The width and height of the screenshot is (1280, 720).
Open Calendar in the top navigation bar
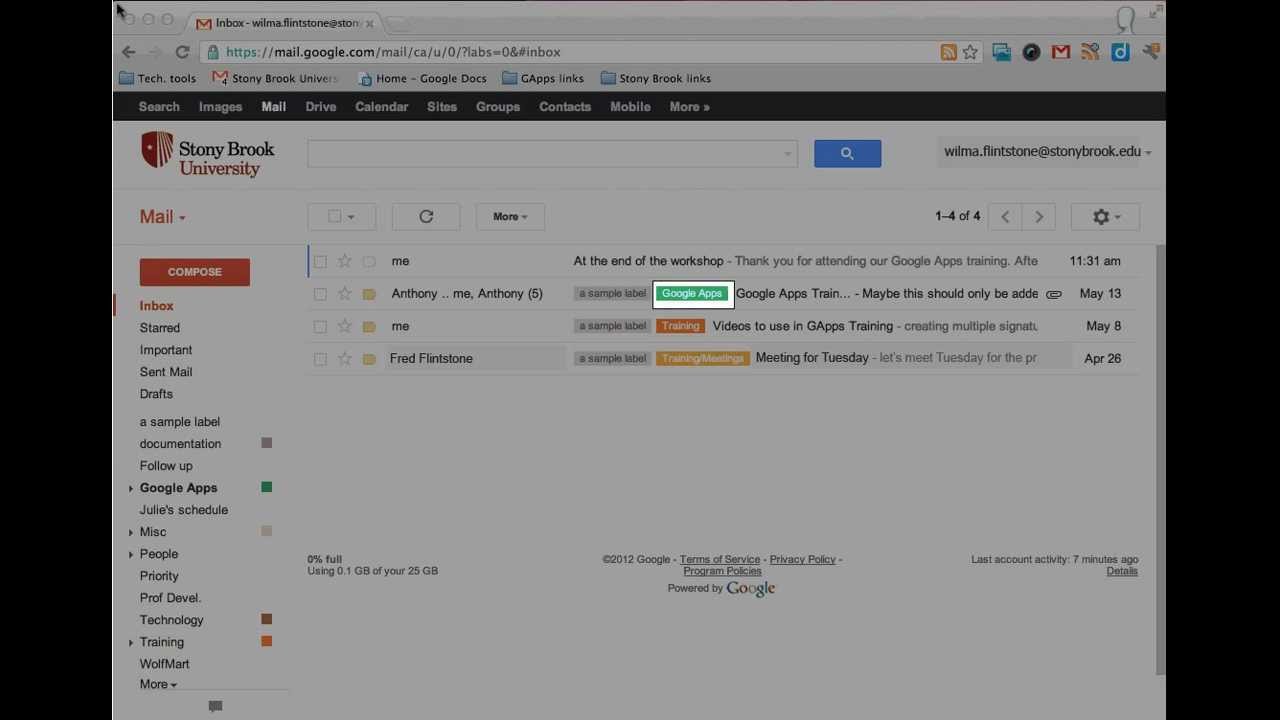[x=381, y=107]
